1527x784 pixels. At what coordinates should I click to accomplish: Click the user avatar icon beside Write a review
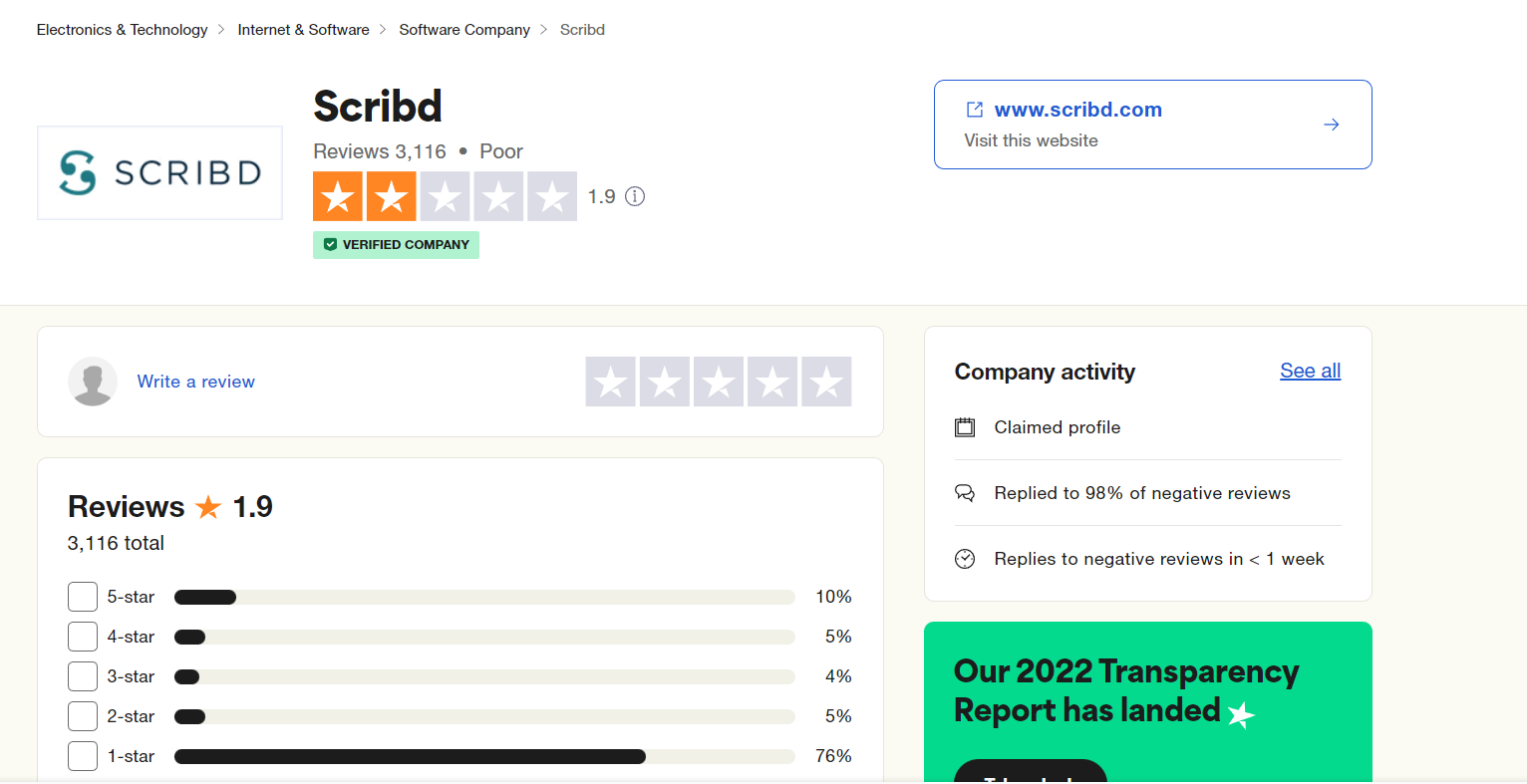click(93, 382)
